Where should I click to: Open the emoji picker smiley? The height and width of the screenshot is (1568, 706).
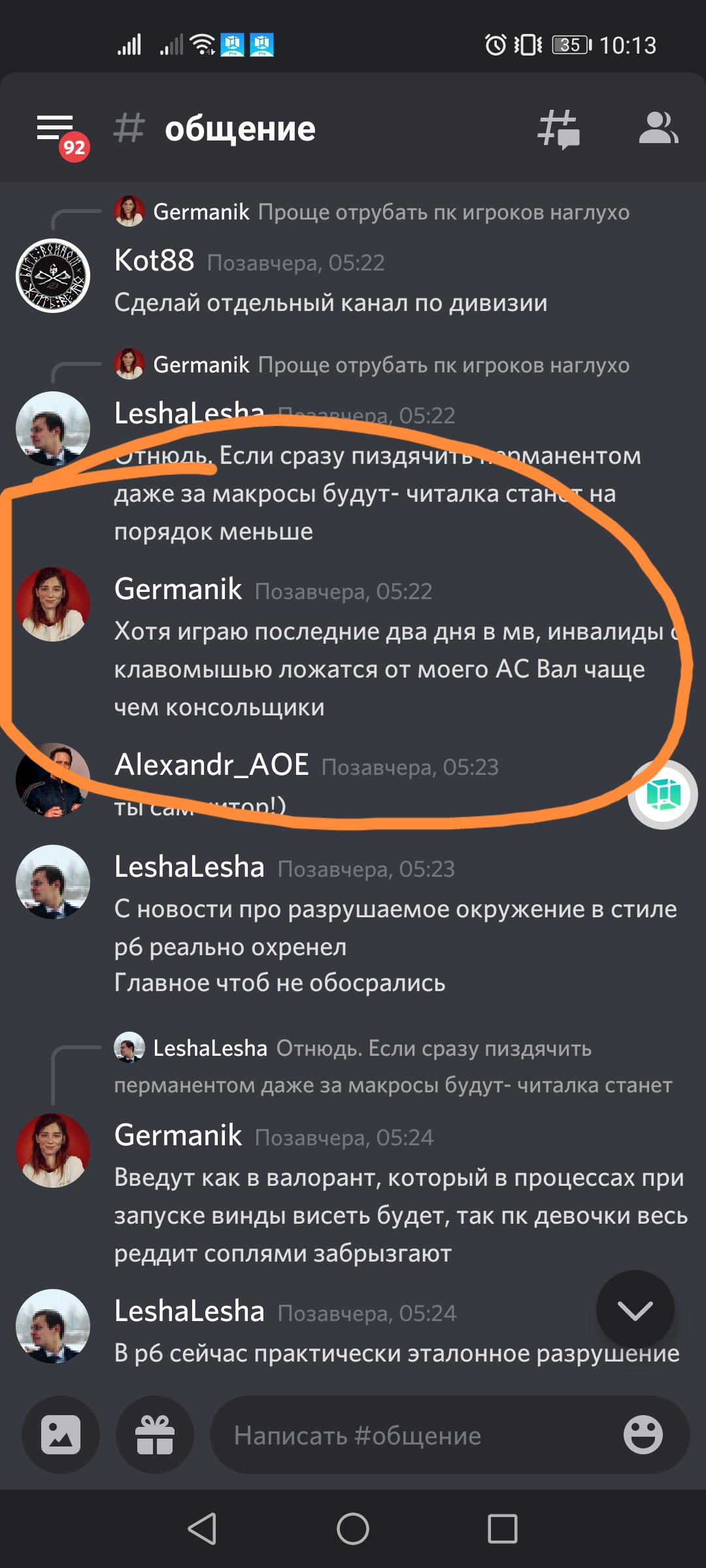click(643, 1435)
